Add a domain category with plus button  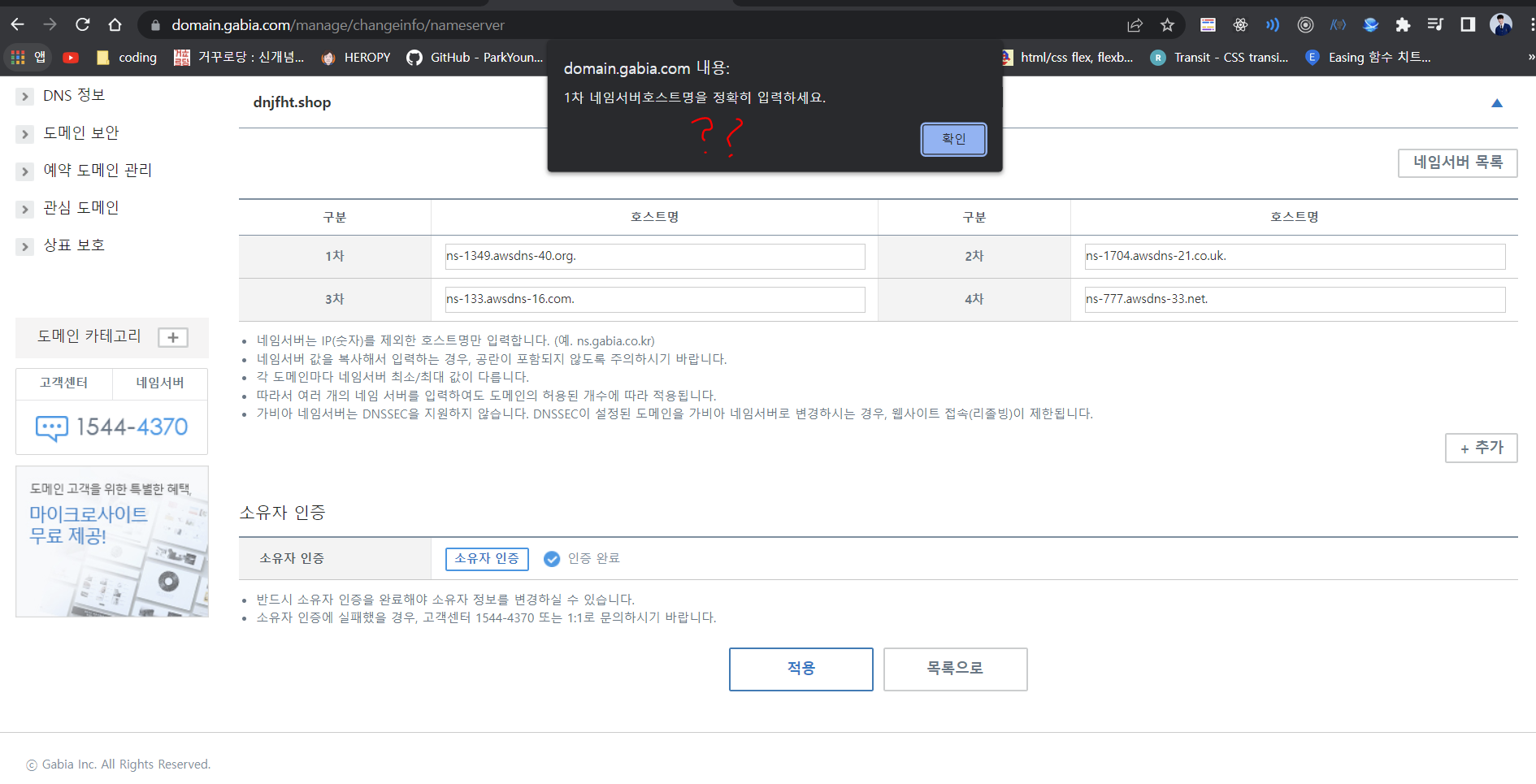click(173, 337)
